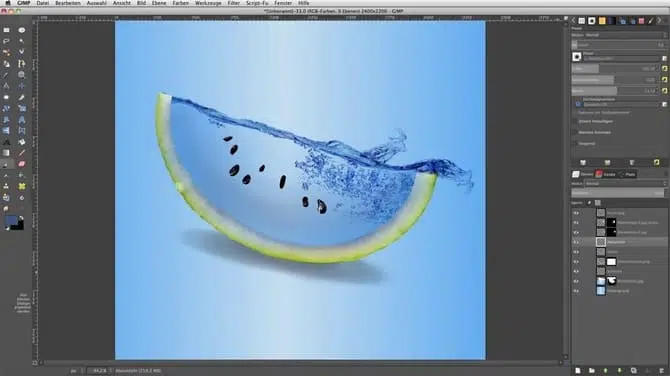This screenshot has height=376, width=670.
Task: Enable the Zittern hinzufügen checkbox
Action: [575, 121]
